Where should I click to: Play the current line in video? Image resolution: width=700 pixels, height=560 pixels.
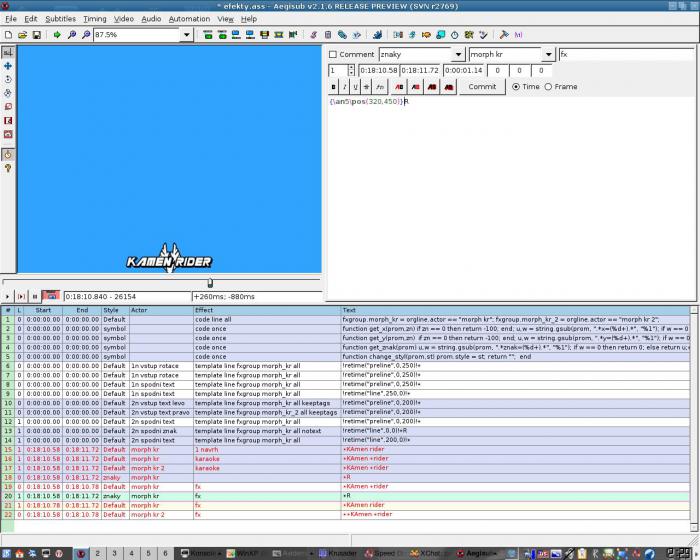[x=21, y=297]
